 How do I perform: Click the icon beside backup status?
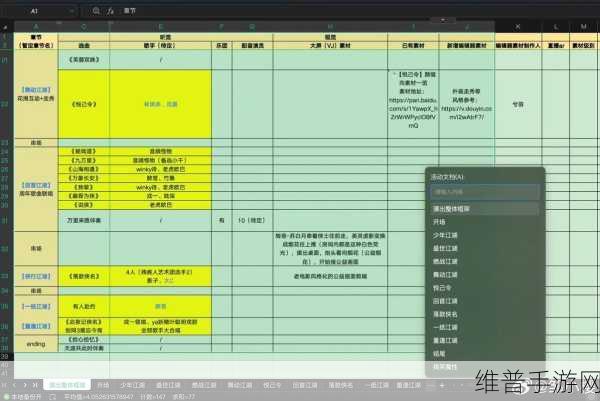pos(53,397)
